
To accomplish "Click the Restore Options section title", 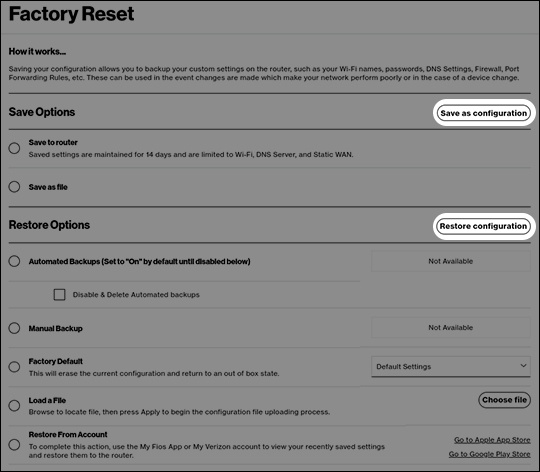I will pos(49,225).
